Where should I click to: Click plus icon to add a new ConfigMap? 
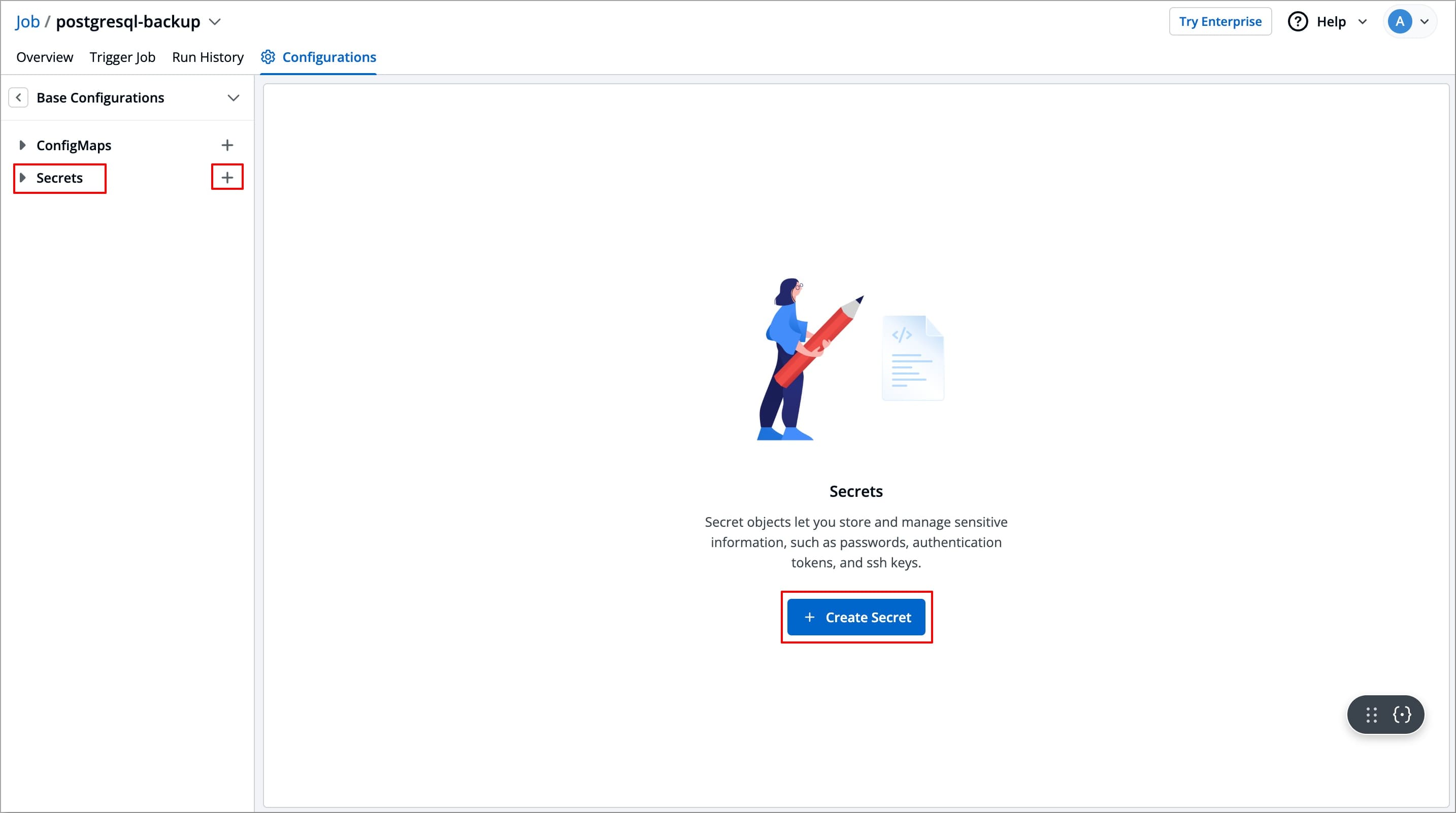[227, 145]
